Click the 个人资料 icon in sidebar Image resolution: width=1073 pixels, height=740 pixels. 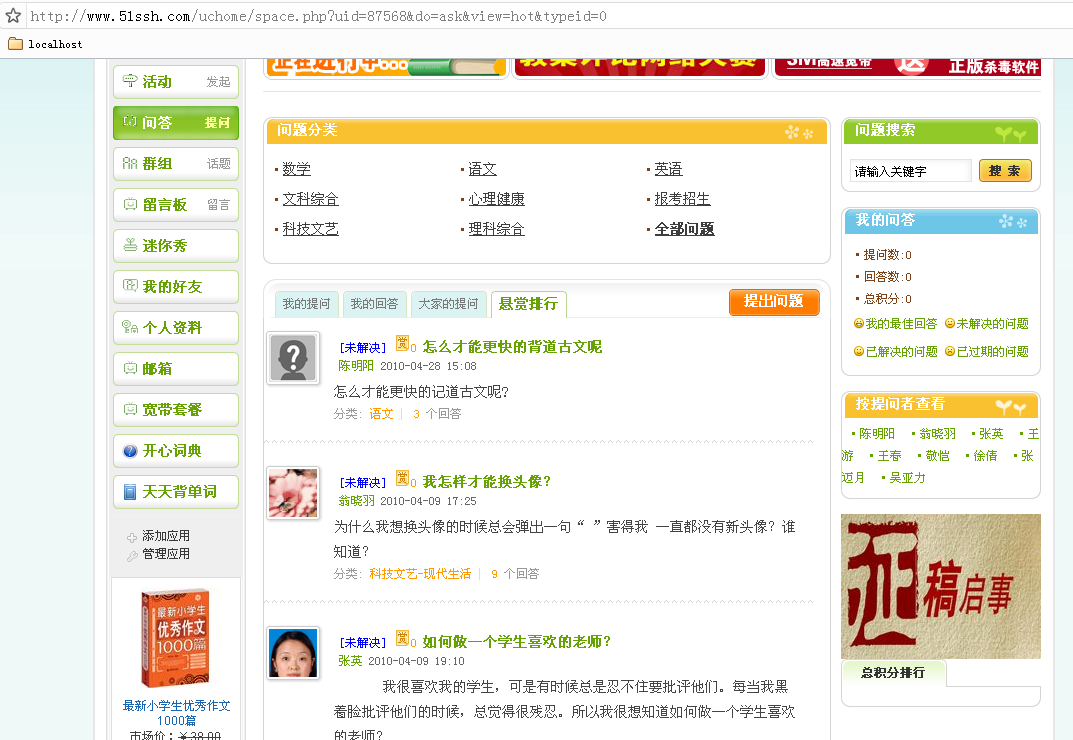[130, 327]
